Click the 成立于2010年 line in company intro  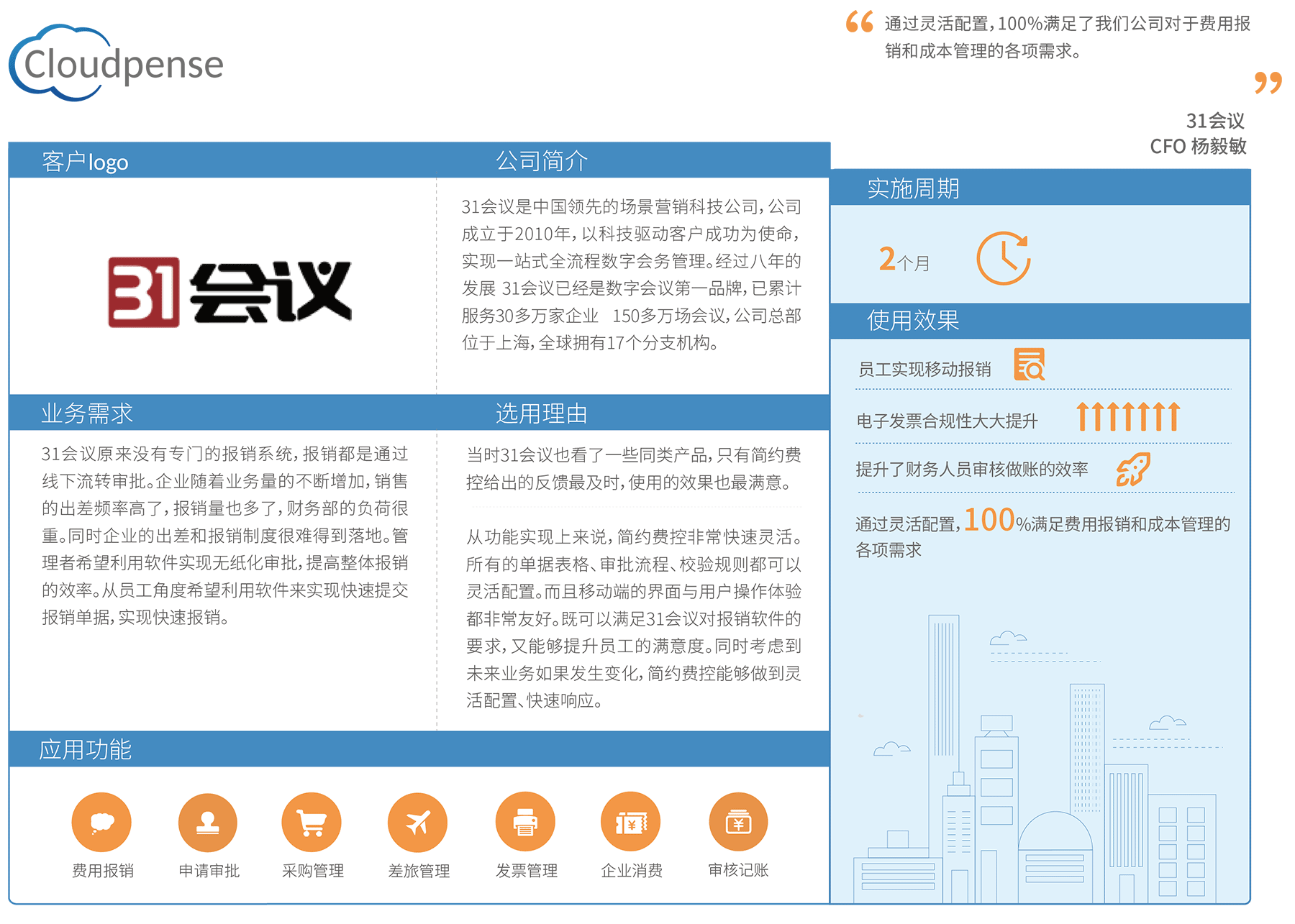[631, 234]
